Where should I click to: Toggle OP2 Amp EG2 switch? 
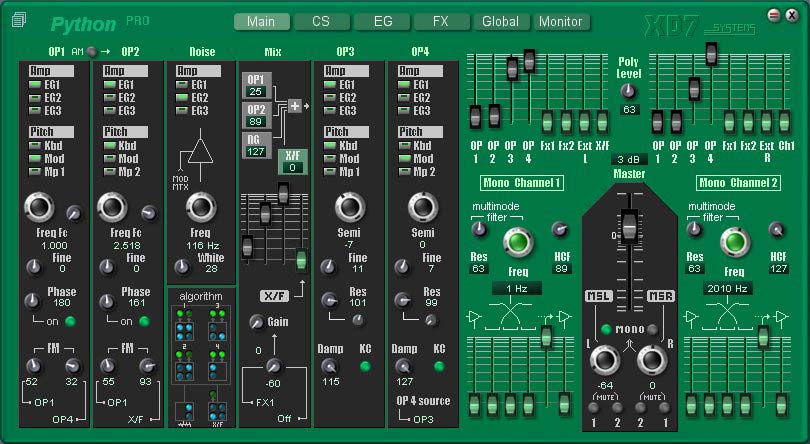click(x=110, y=98)
